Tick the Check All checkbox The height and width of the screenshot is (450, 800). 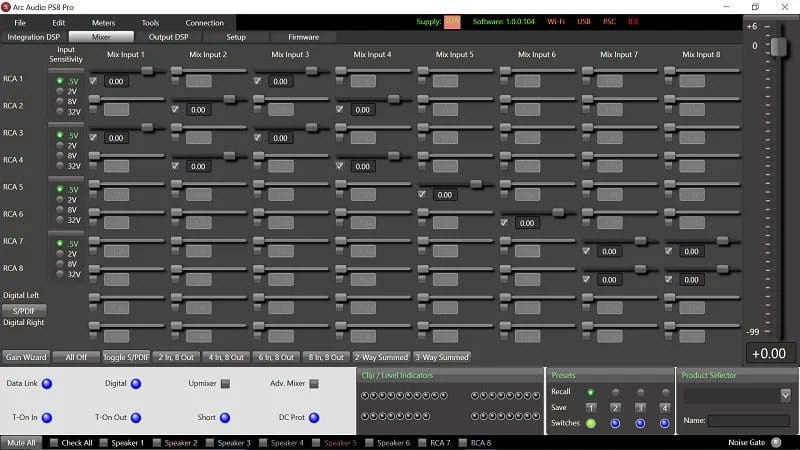coord(54,443)
